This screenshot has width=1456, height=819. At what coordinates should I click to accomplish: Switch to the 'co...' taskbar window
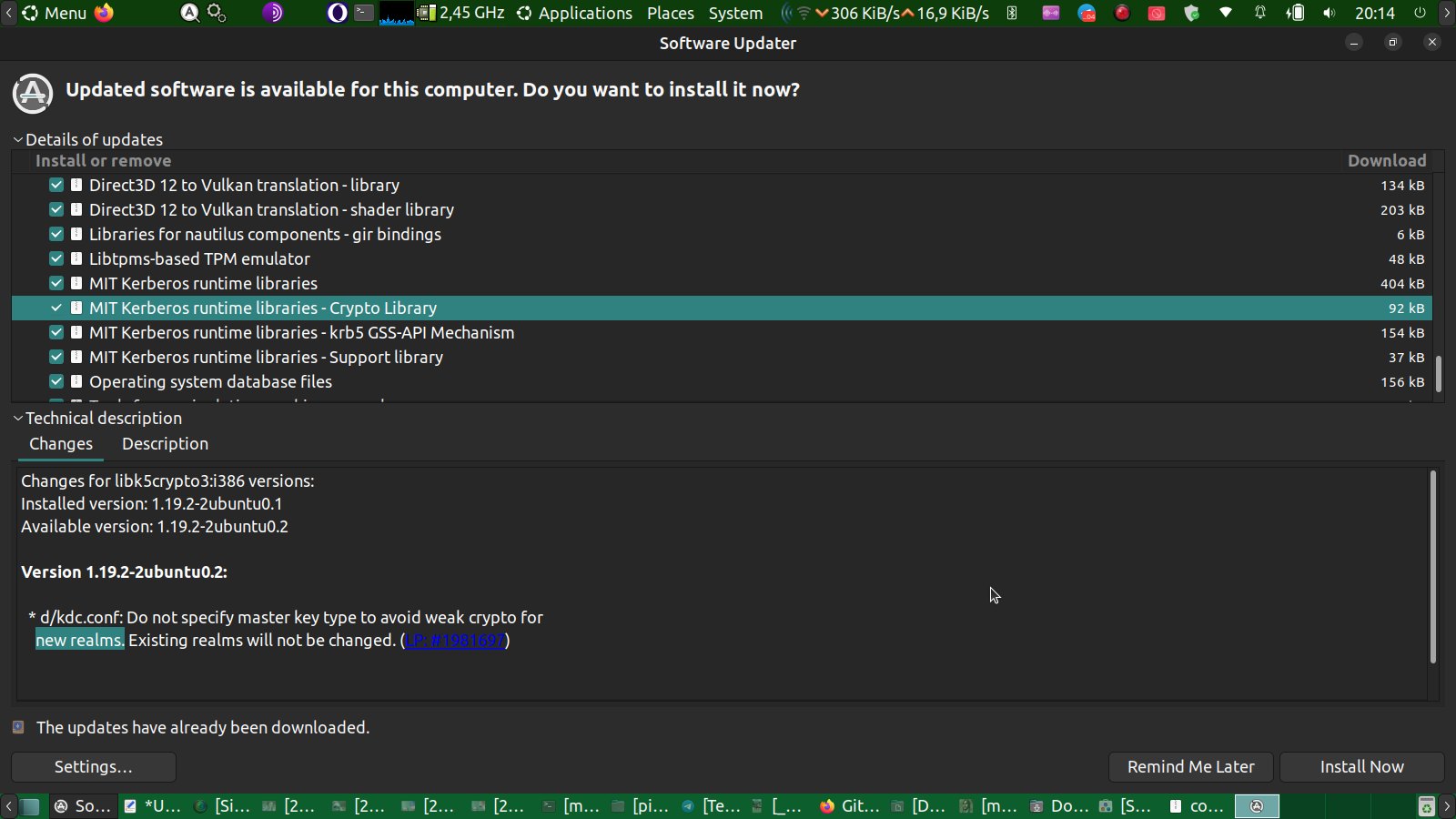click(x=1198, y=806)
